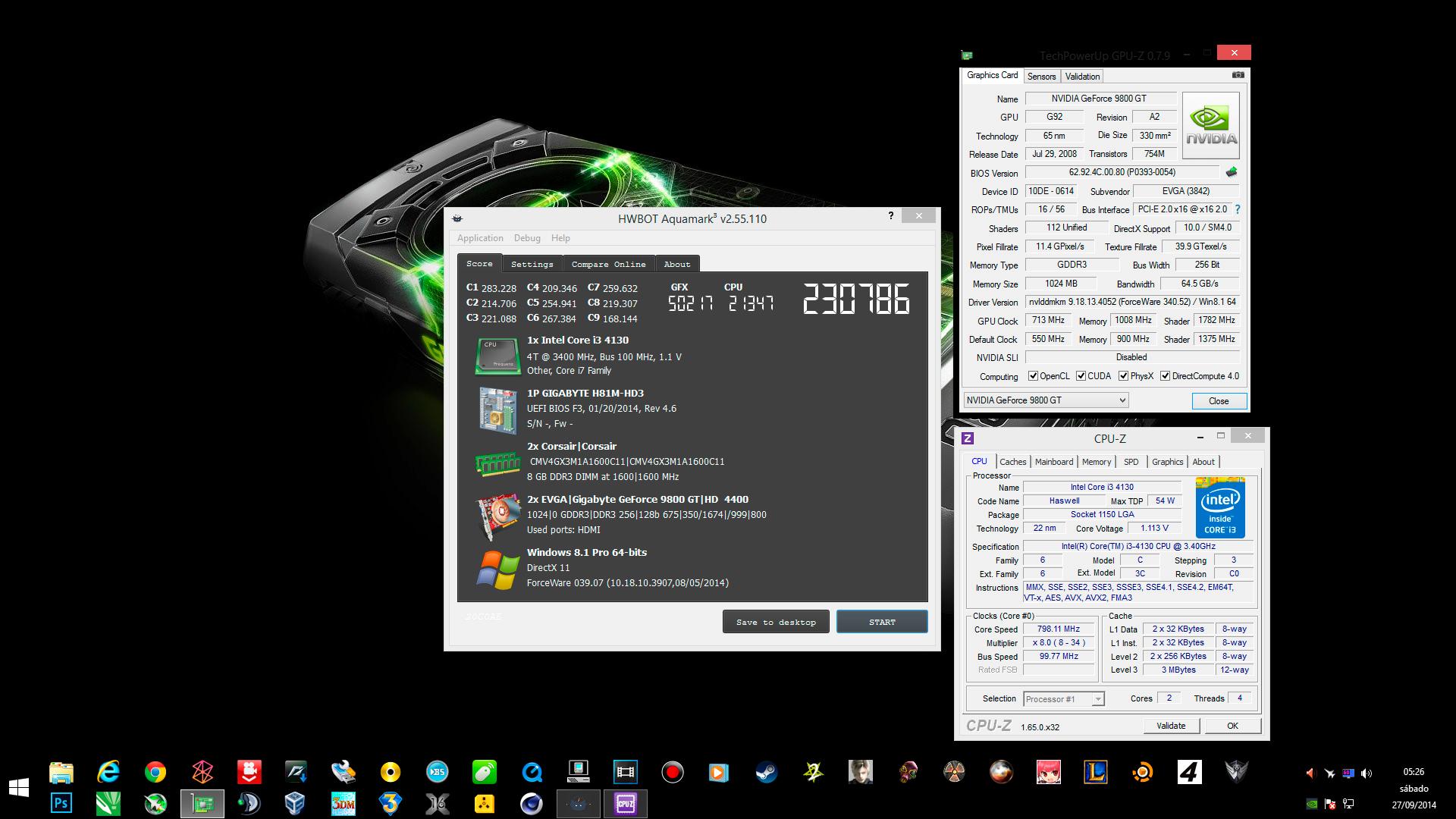
Task: Open the Action Center flag icon in tray
Action: coord(1329,803)
